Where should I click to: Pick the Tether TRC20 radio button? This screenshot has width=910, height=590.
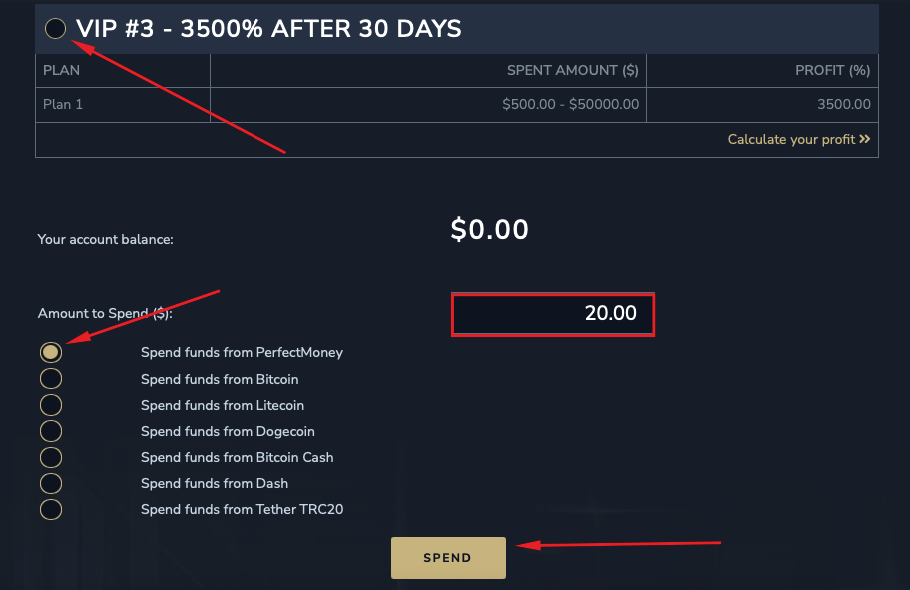click(x=51, y=509)
